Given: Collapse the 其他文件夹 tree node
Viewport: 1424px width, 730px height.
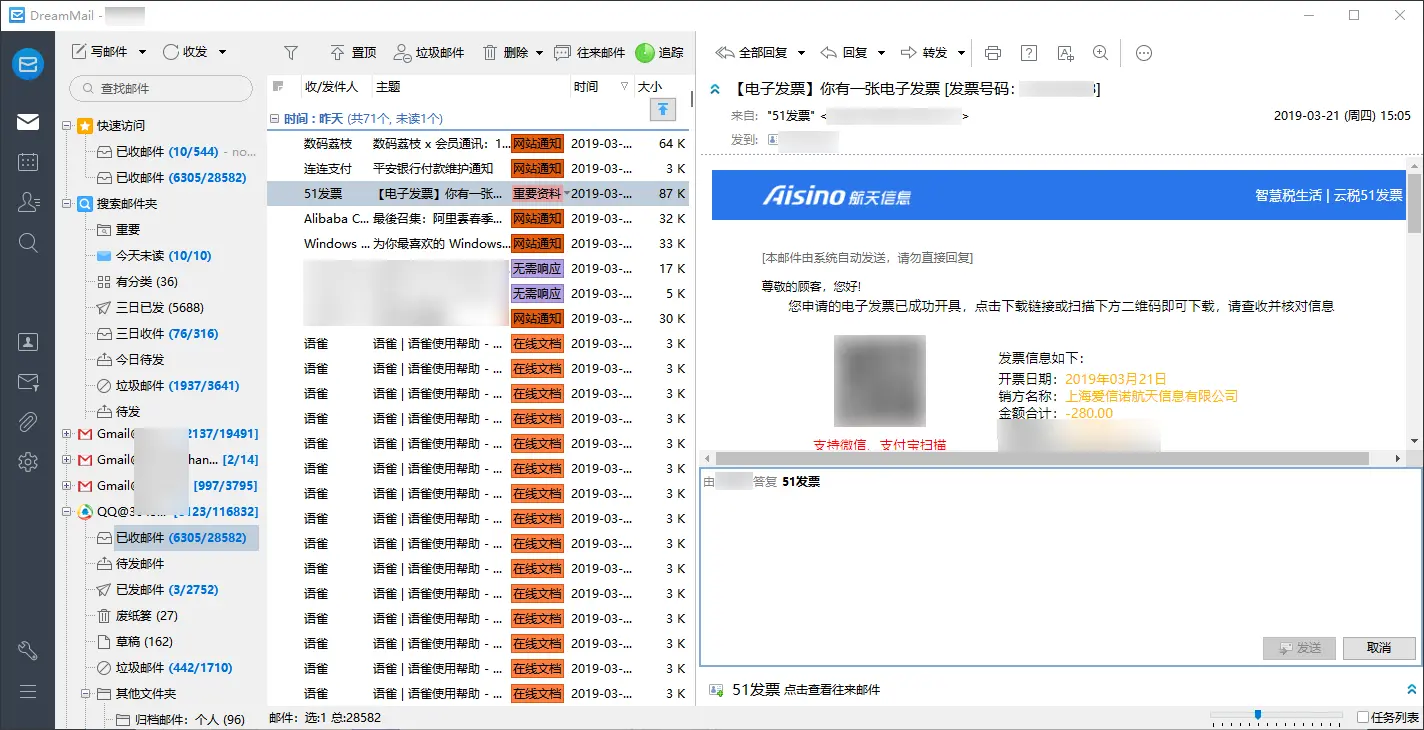Looking at the screenshot, I should tap(86, 694).
